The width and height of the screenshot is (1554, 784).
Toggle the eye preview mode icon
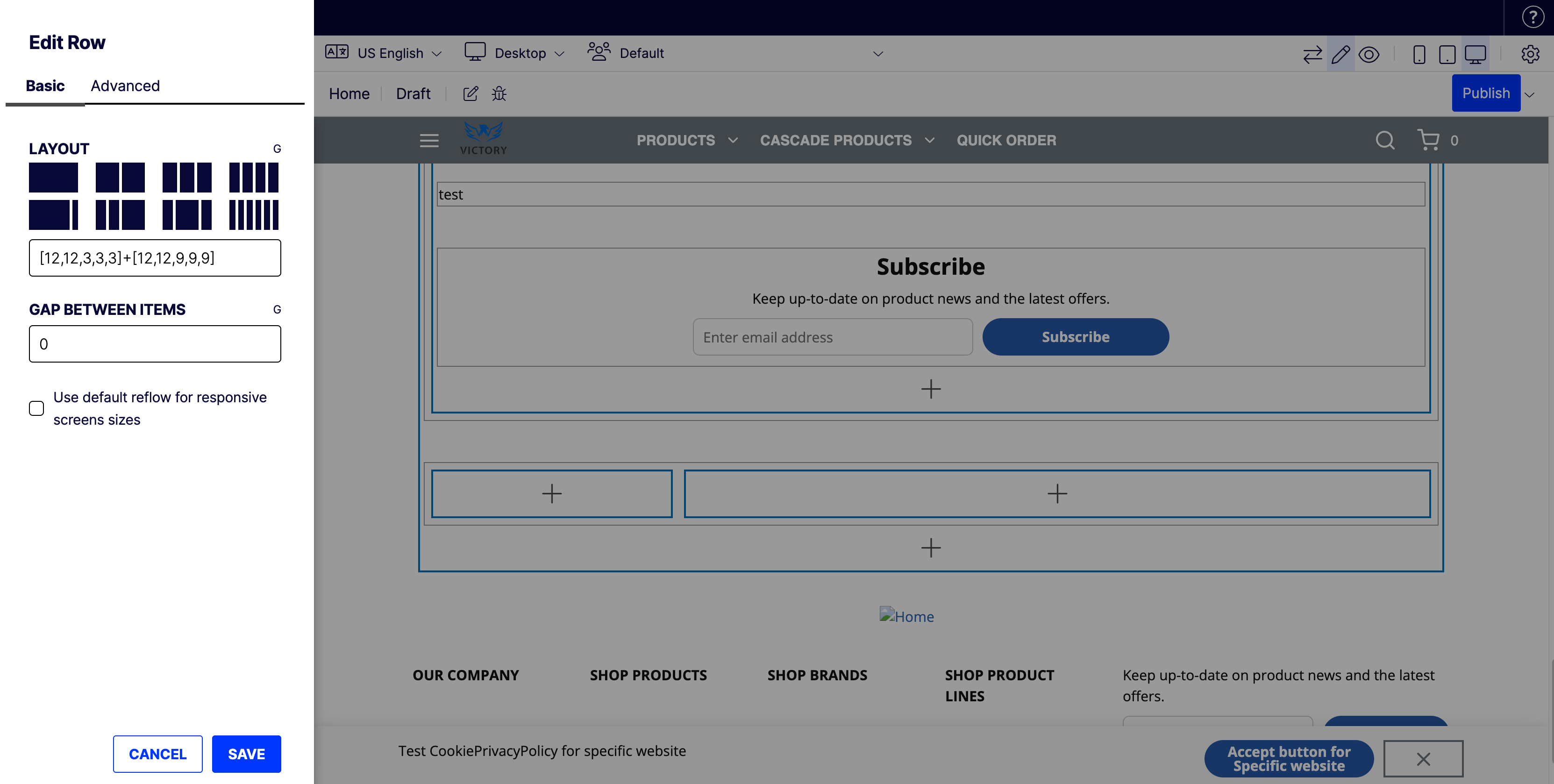(1369, 54)
